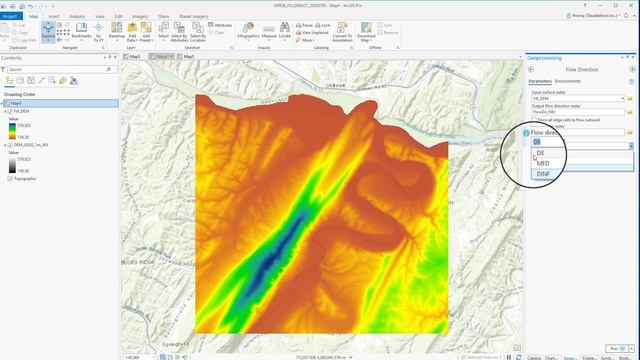The height and width of the screenshot is (360, 640).
Task: Open the Project tab
Action: 11,16
